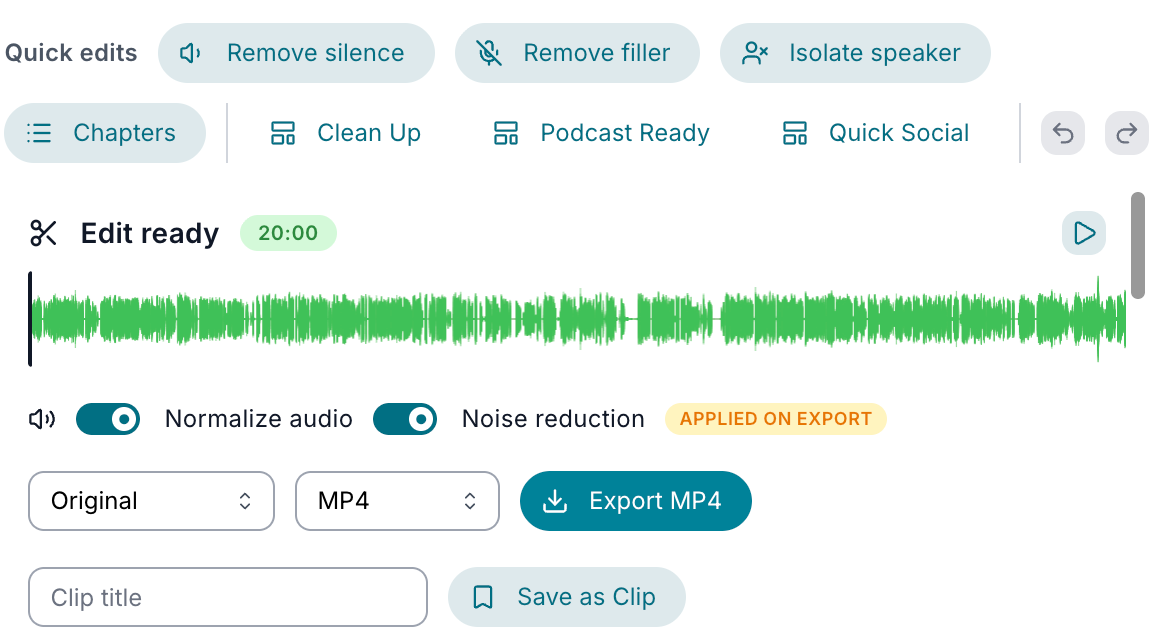Click the speaker volume icon near Normalize audio
The width and height of the screenshot is (1160, 640).
click(42, 420)
